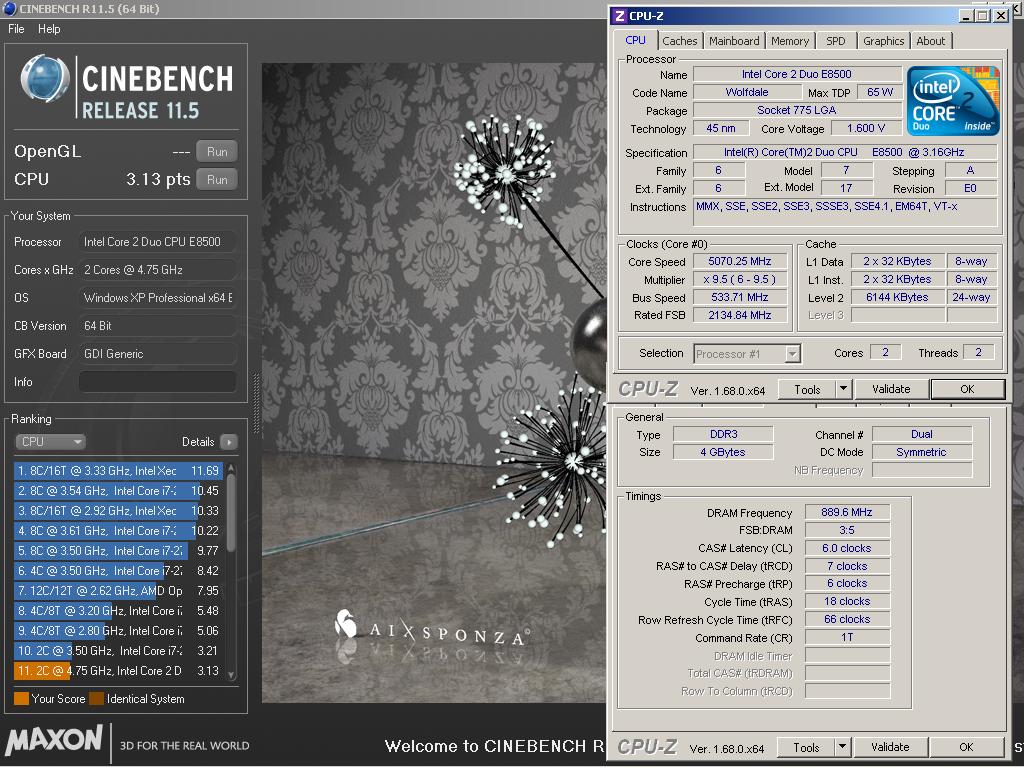
Task: Click the Rated FSB 2134.84 MHz value
Action: pyautogui.click(x=740, y=315)
